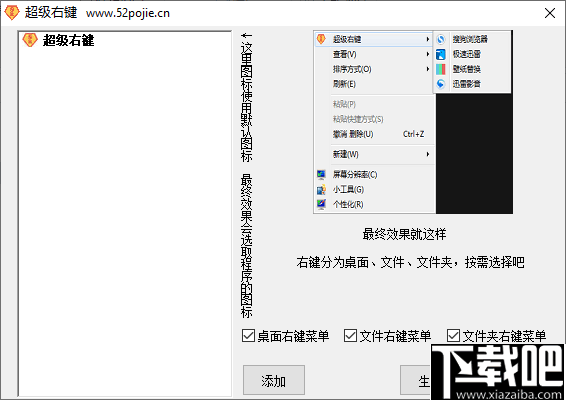Click 撤消 删除(U) in the preview menu

pos(353,134)
